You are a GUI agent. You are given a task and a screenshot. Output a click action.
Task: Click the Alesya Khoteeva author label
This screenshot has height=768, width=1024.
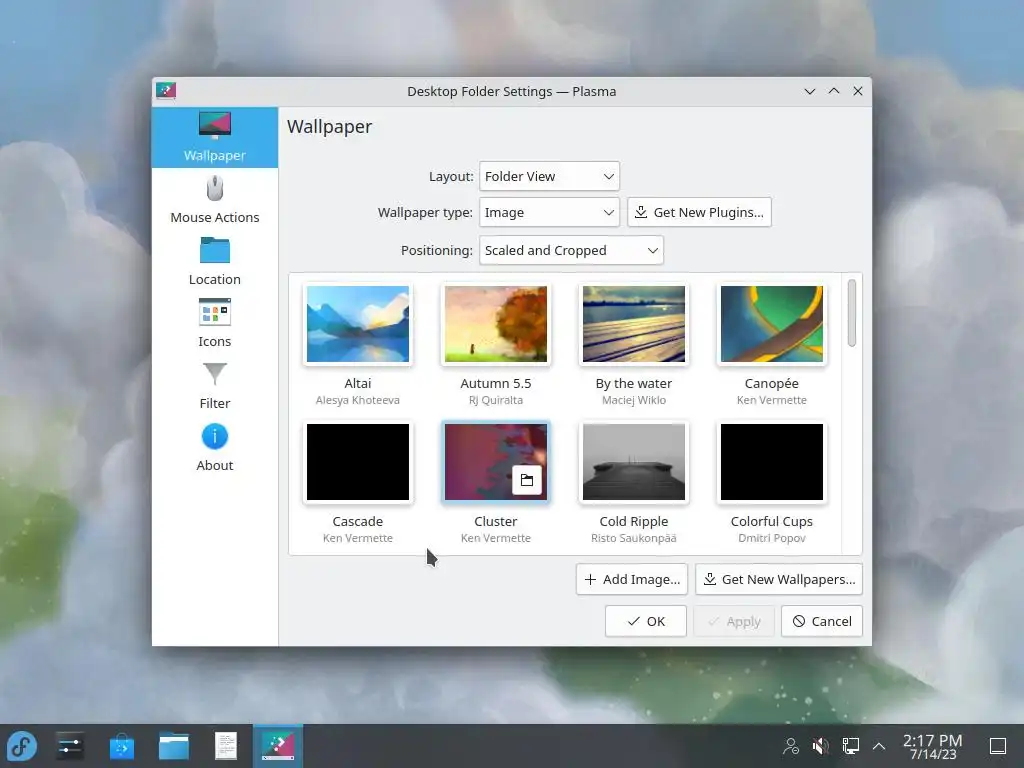click(x=358, y=400)
